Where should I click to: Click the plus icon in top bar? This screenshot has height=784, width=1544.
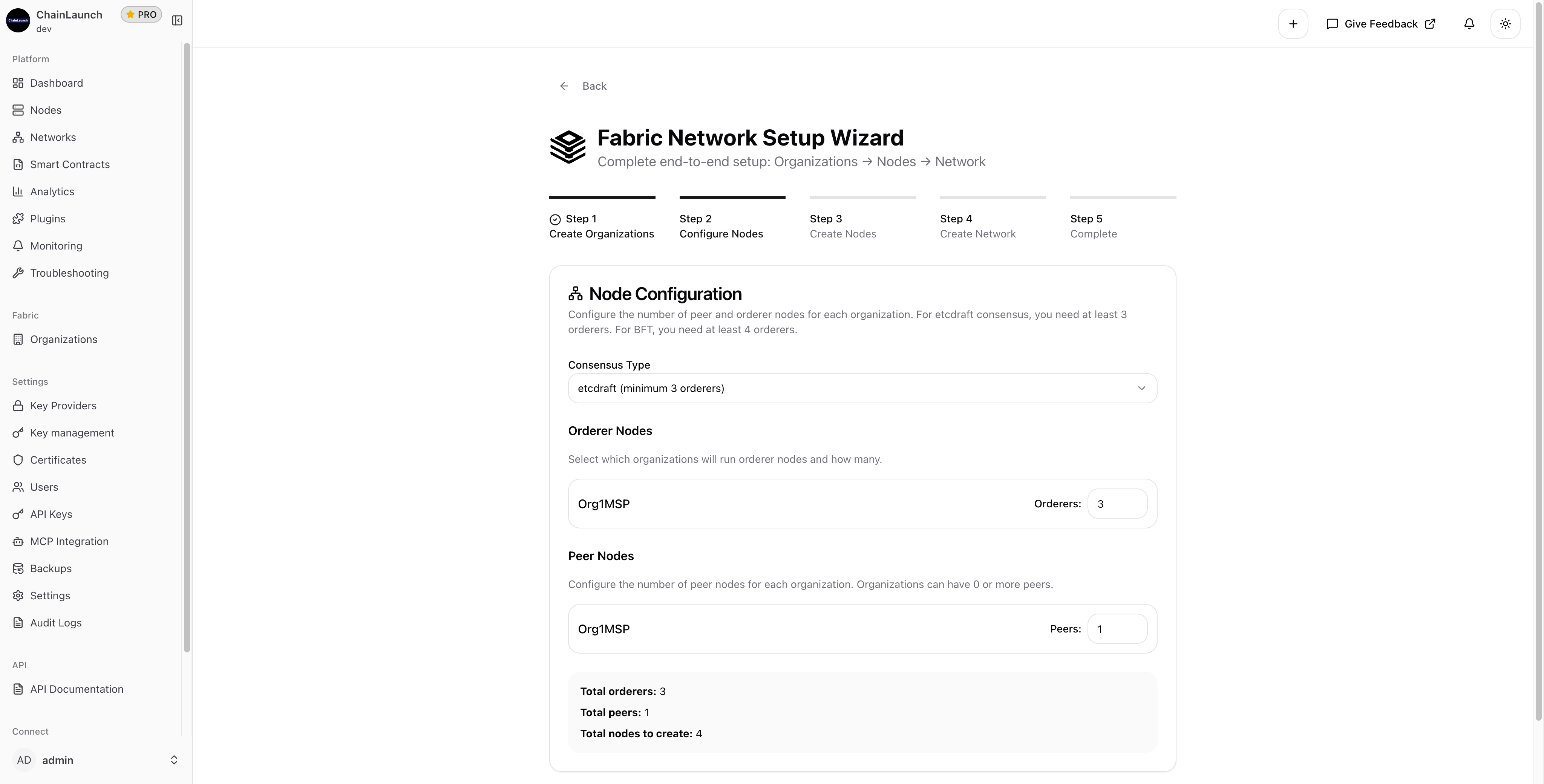[1293, 24]
